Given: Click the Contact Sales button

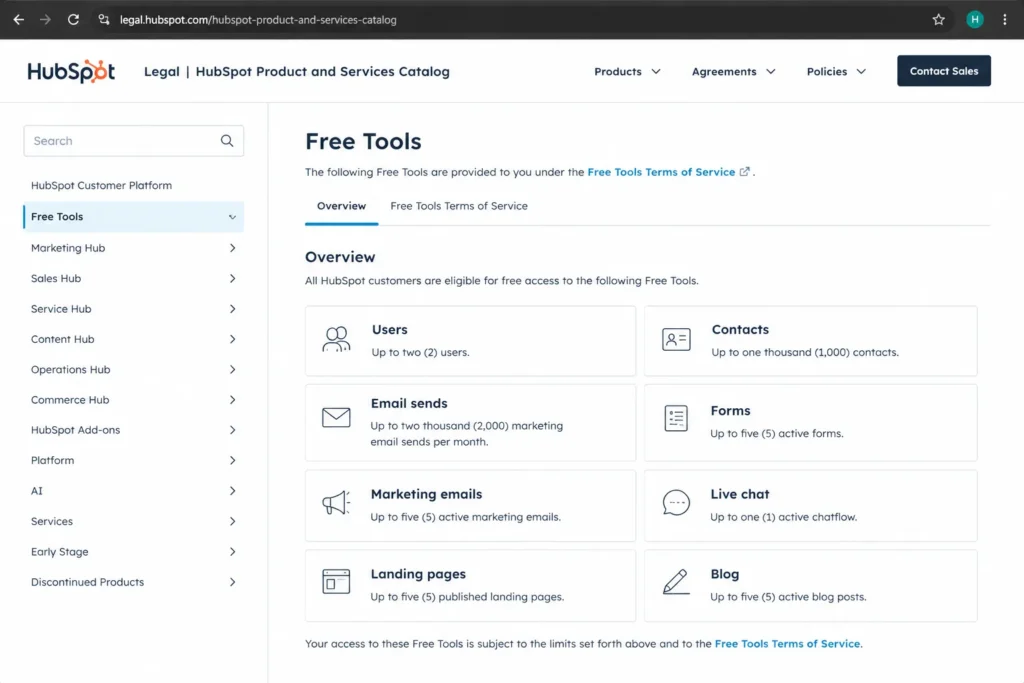Looking at the screenshot, I should (x=944, y=71).
